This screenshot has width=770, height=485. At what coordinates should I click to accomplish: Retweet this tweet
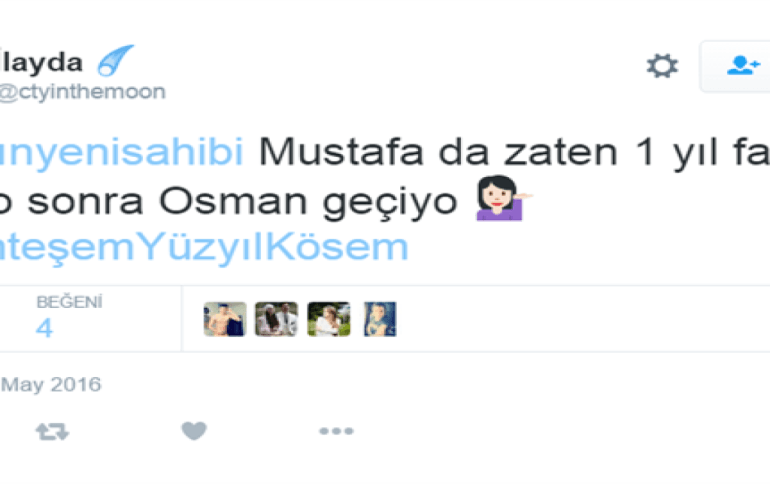coord(52,431)
